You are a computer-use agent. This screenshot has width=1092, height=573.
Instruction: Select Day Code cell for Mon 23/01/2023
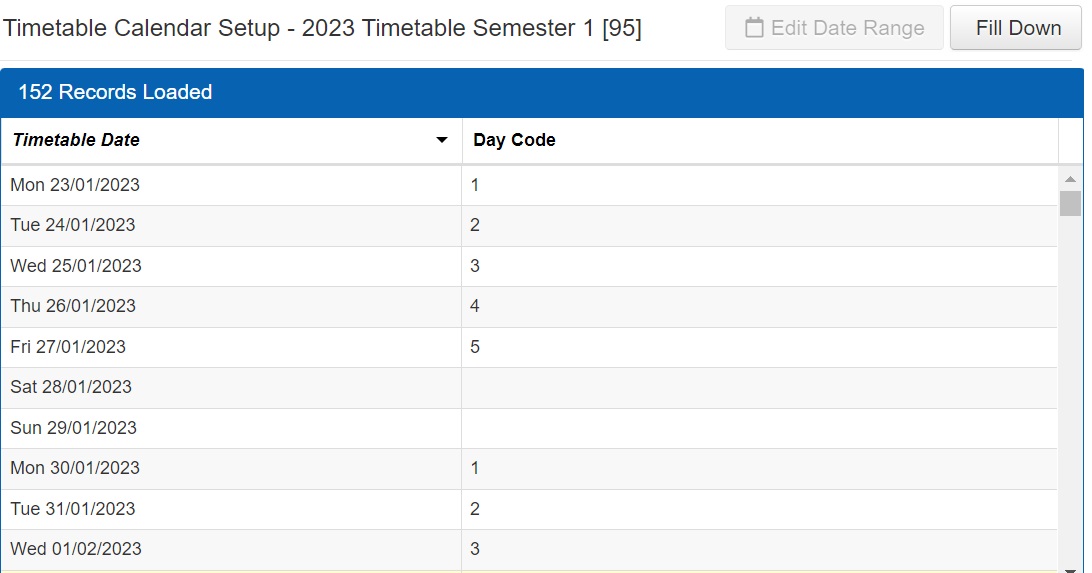click(759, 185)
